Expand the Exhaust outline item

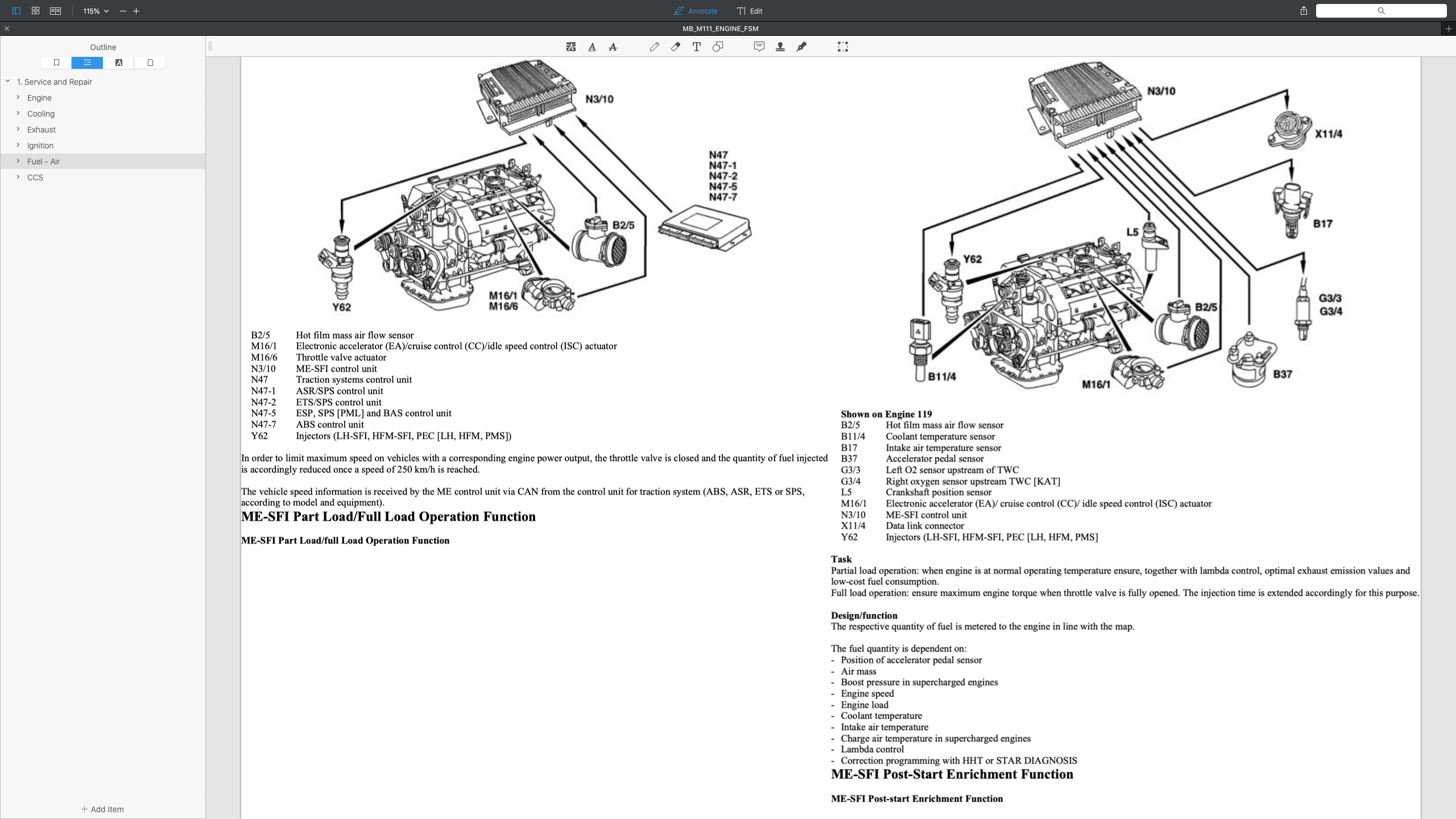[18, 129]
